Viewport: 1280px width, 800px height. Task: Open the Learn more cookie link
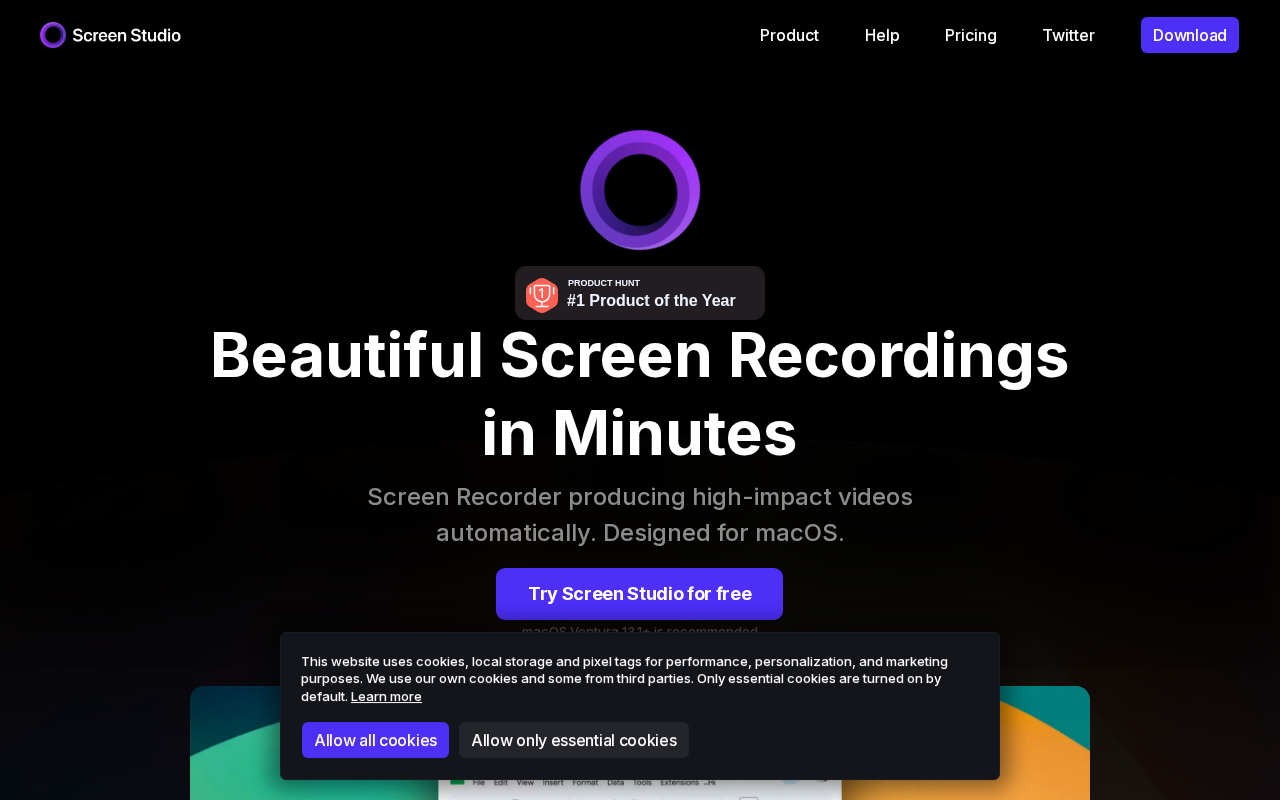click(x=386, y=696)
